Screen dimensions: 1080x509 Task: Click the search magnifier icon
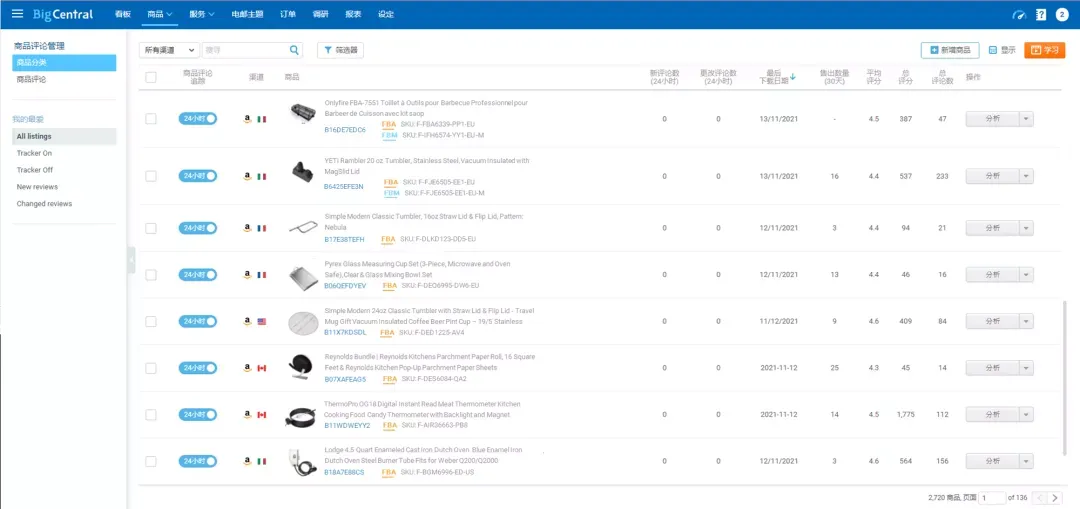(x=294, y=50)
